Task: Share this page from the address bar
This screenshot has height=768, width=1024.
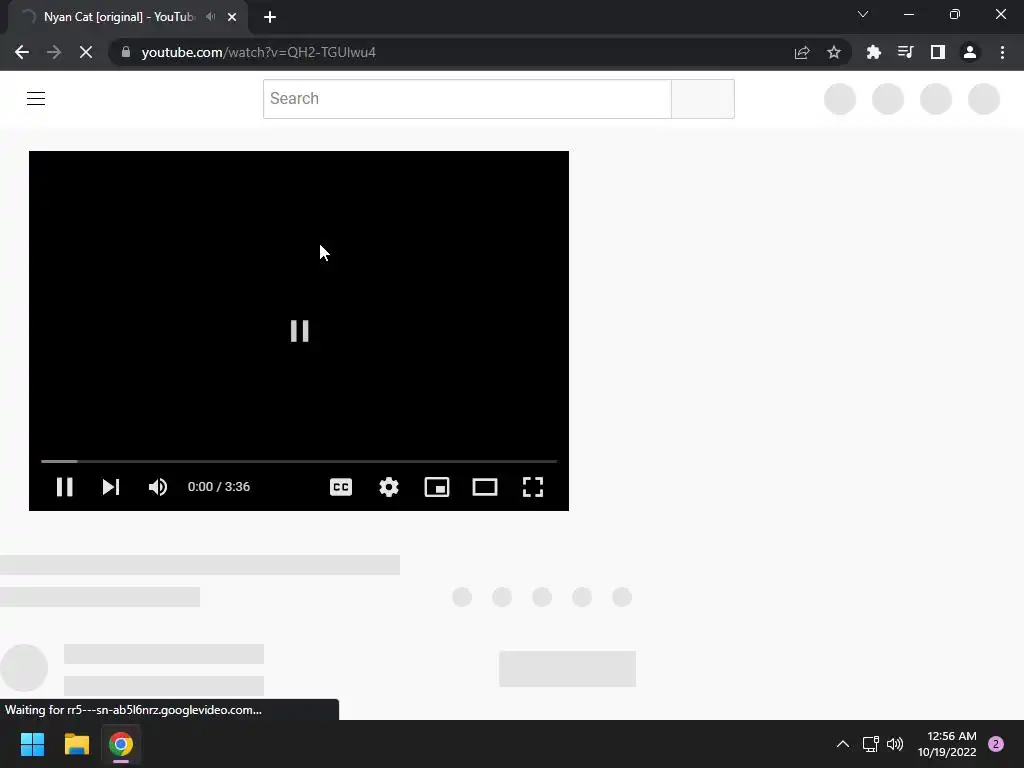Action: [x=802, y=52]
